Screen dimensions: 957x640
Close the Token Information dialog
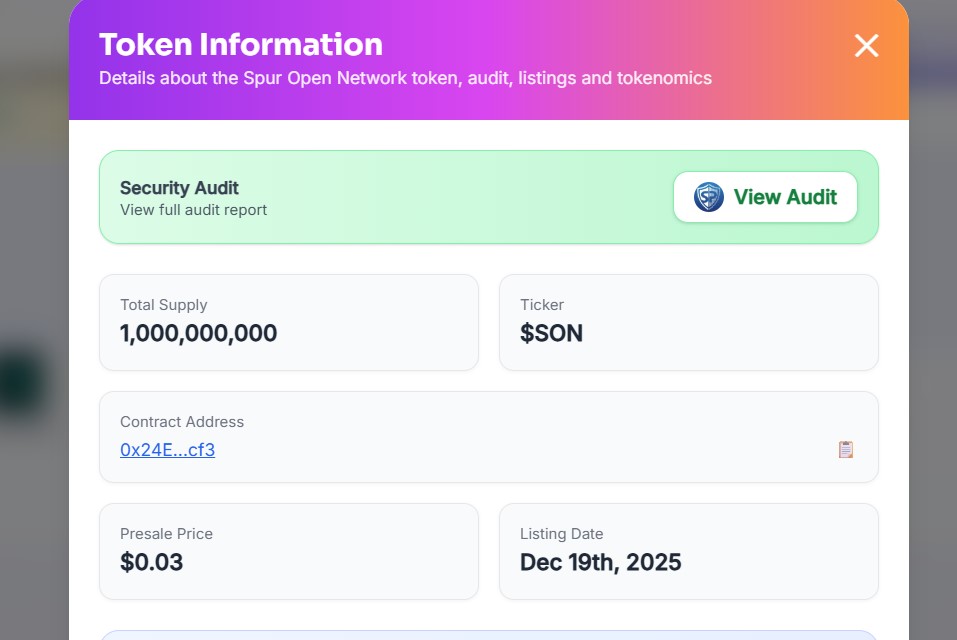click(866, 46)
